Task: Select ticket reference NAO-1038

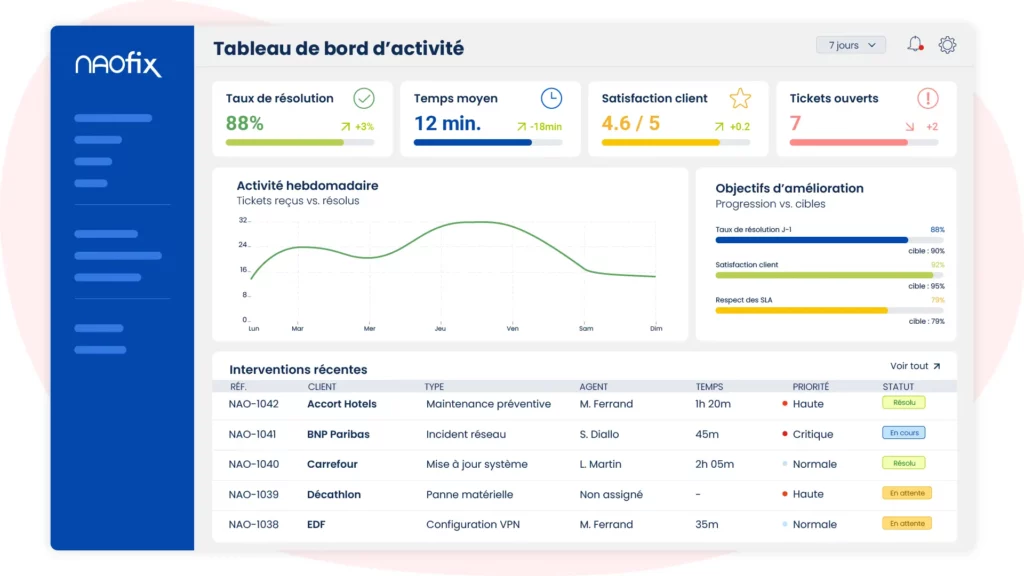Action: pos(253,524)
